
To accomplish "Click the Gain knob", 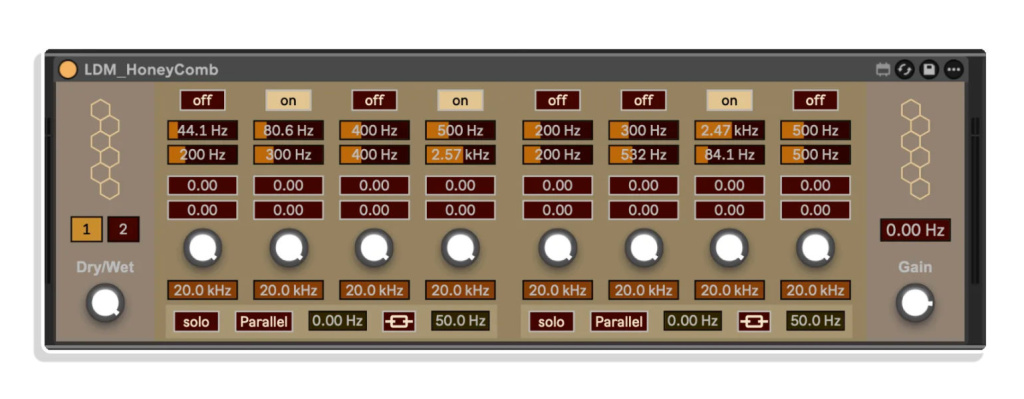I will pyautogui.click(x=914, y=303).
